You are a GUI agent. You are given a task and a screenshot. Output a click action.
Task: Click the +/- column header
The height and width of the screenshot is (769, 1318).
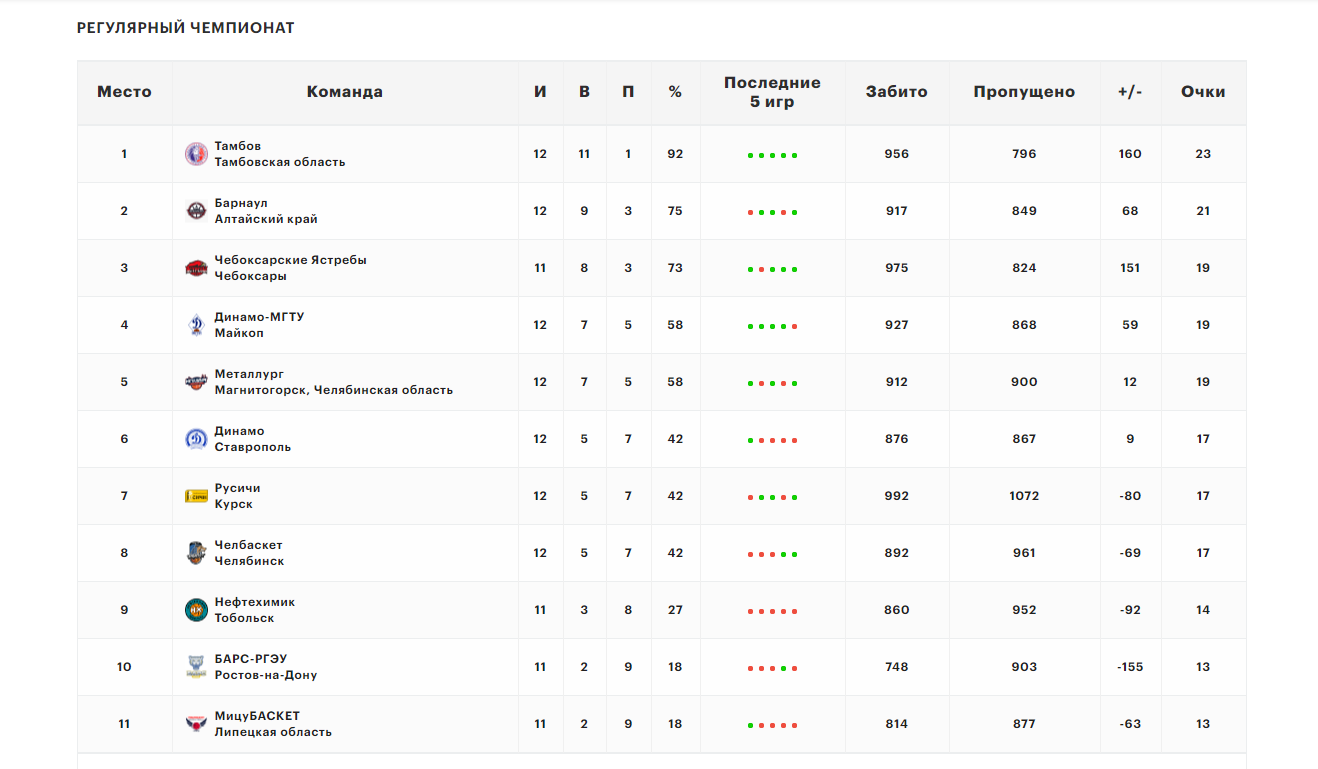[x=1130, y=92]
